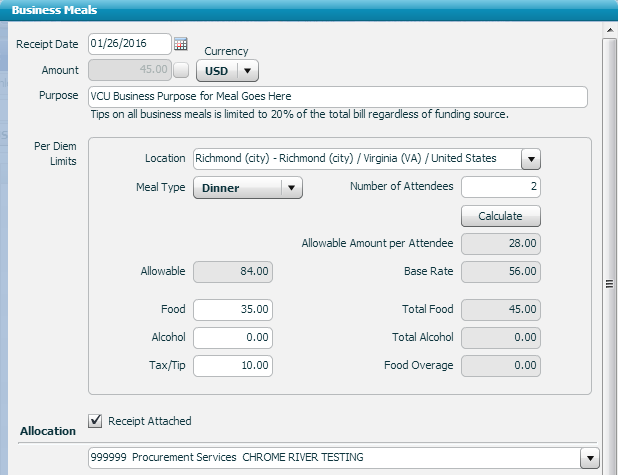Uncheck the Receipt Attached checkbox

tap(95, 421)
